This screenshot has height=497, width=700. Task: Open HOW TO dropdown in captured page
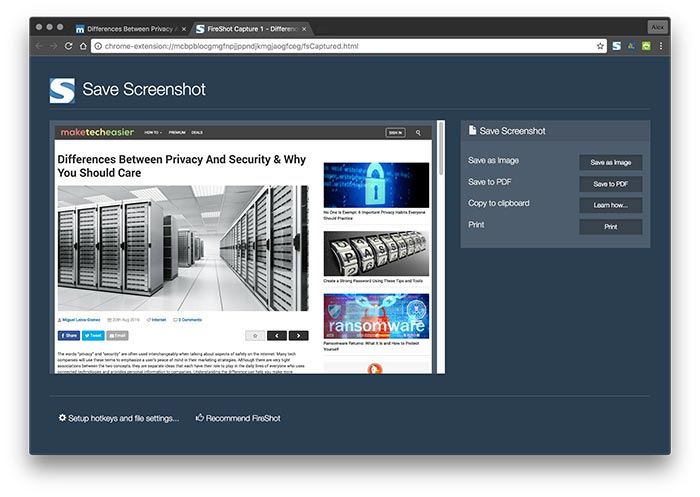tap(153, 133)
